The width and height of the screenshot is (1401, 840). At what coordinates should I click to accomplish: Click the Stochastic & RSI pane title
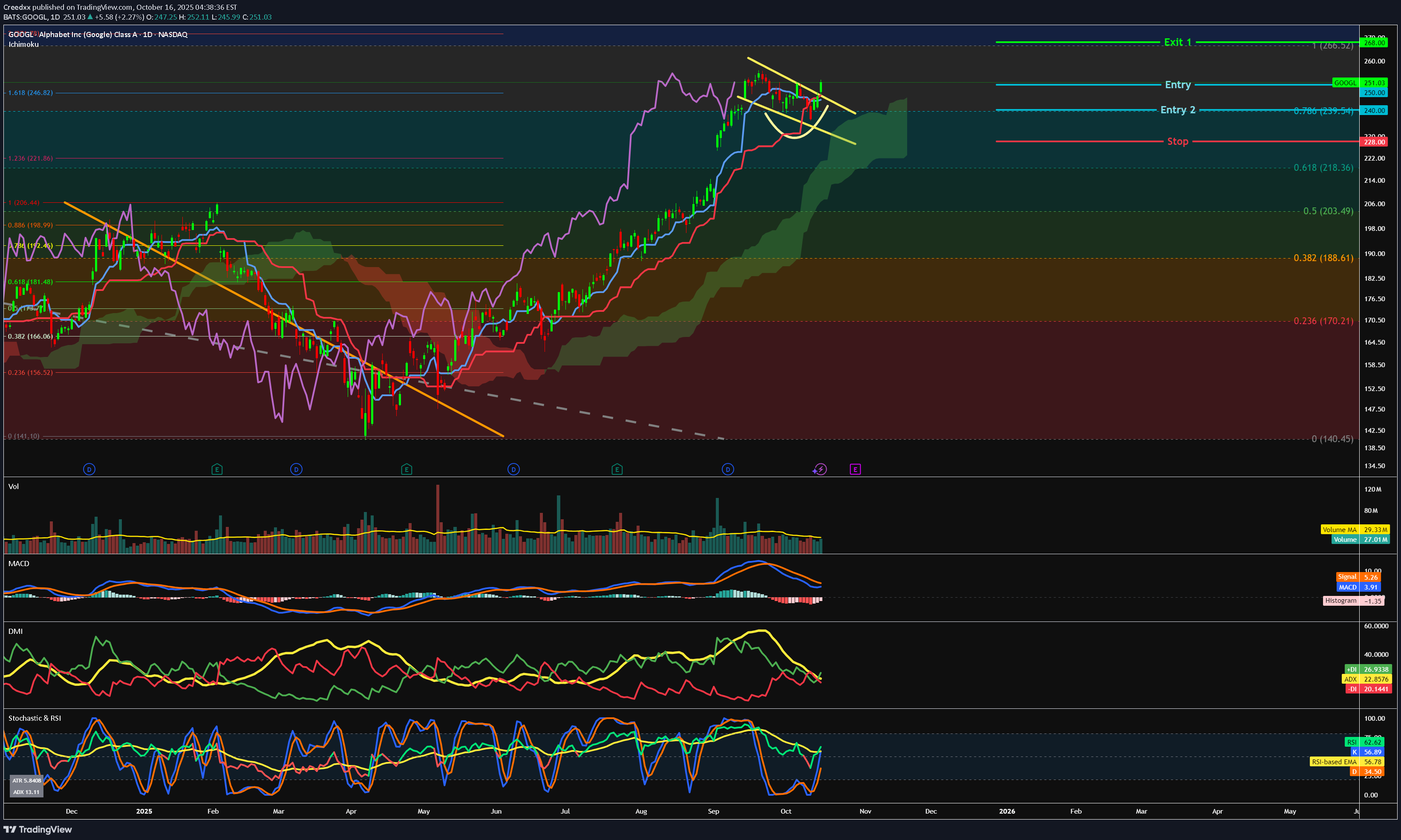click(35, 718)
